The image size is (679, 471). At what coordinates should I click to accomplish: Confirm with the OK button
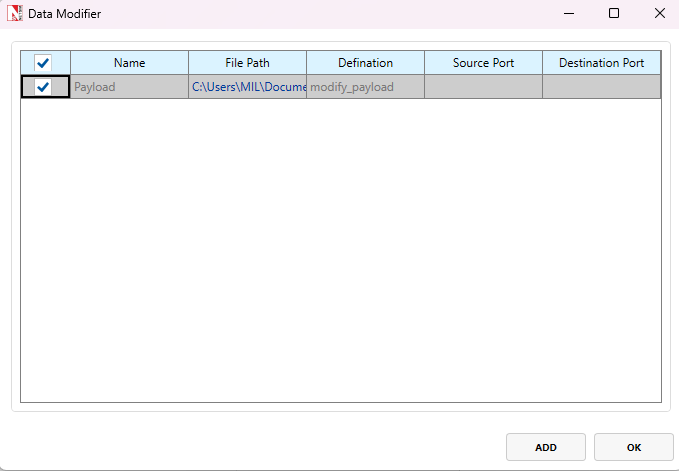(x=633, y=447)
